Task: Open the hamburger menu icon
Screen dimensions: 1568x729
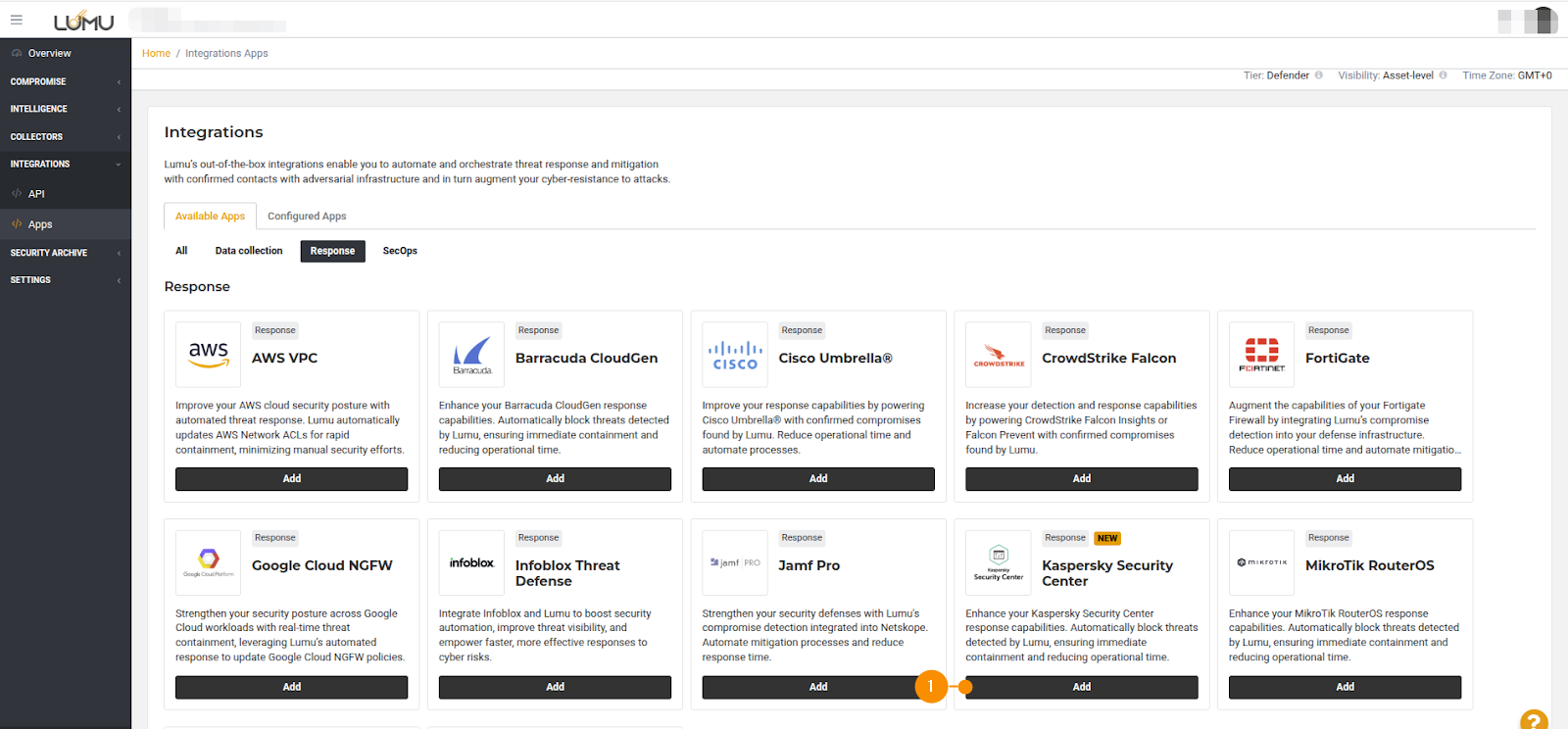Action: (17, 20)
